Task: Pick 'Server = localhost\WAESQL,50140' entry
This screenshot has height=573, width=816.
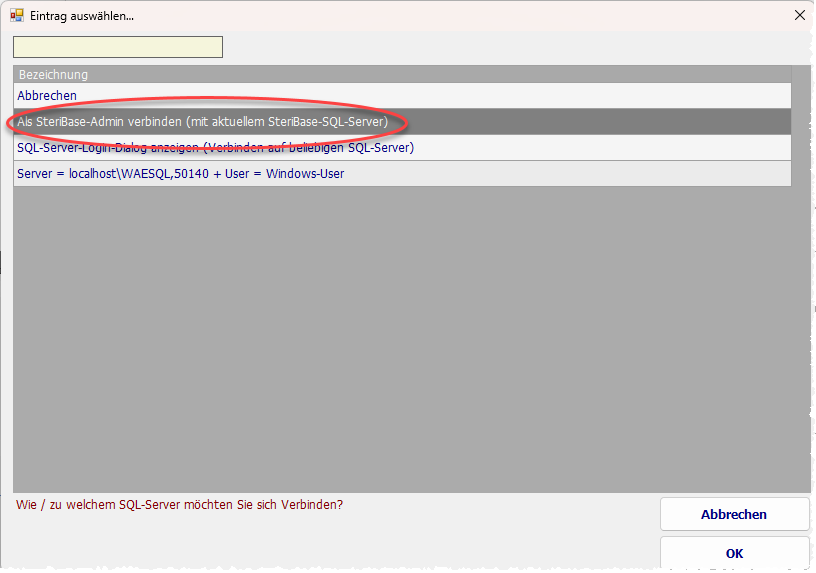Action: 402,174
